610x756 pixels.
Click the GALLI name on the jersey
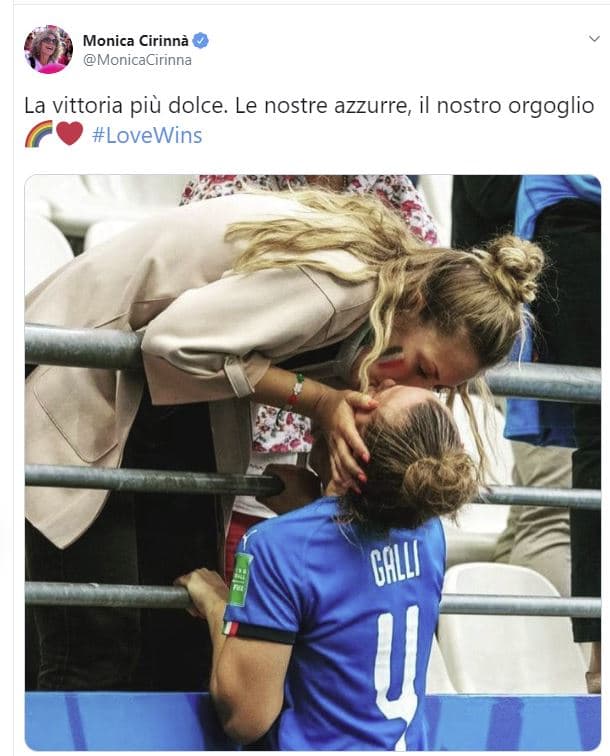pos(395,562)
